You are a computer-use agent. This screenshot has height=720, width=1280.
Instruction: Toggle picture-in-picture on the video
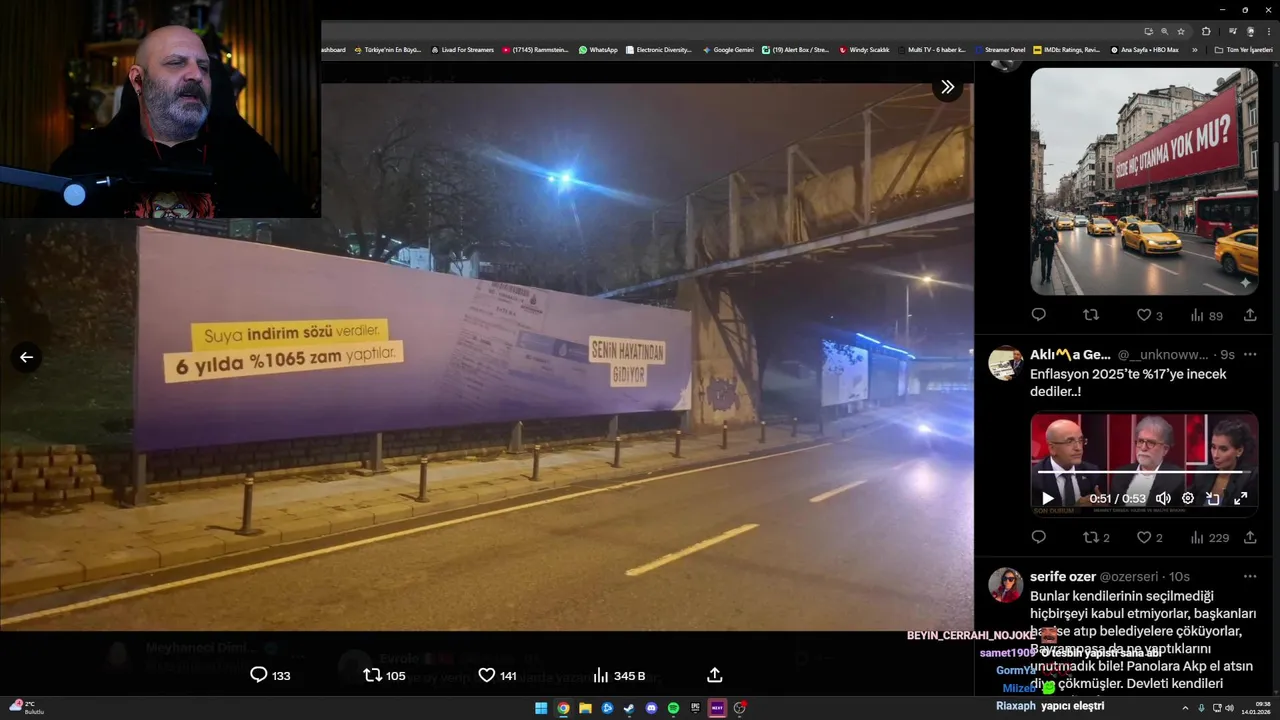pos(1213,498)
